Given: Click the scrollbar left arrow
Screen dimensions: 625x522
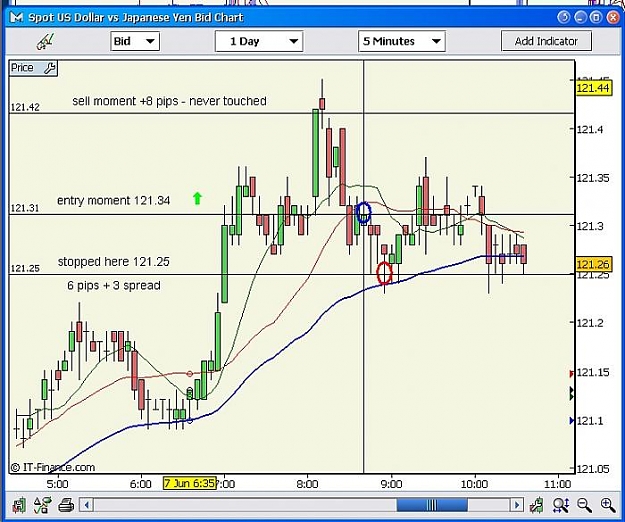Looking at the screenshot, I should pyautogui.click(x=86, y=505).
